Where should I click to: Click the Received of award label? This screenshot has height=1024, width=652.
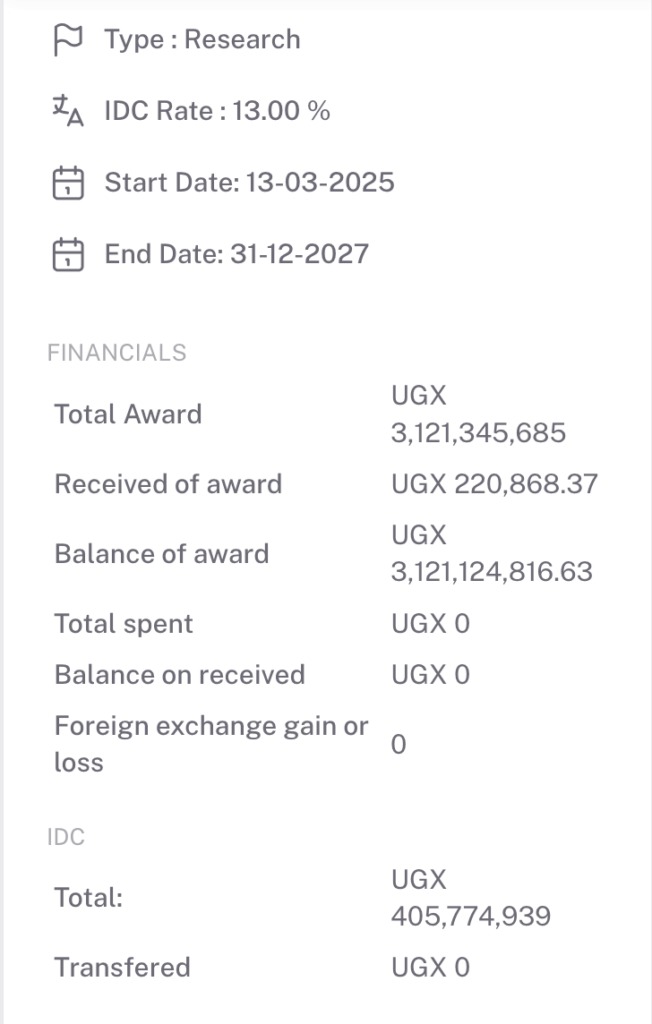tap(169, 484)
